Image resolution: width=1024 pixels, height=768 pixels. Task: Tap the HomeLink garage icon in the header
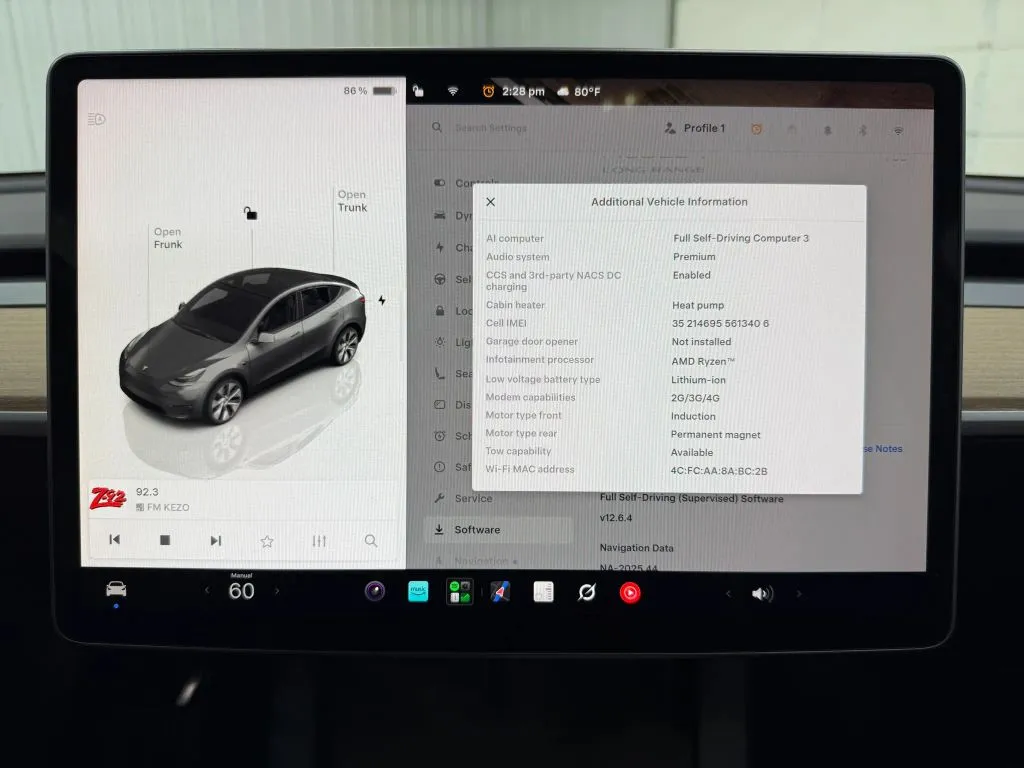pyautogui.click(x=792, y=130)
